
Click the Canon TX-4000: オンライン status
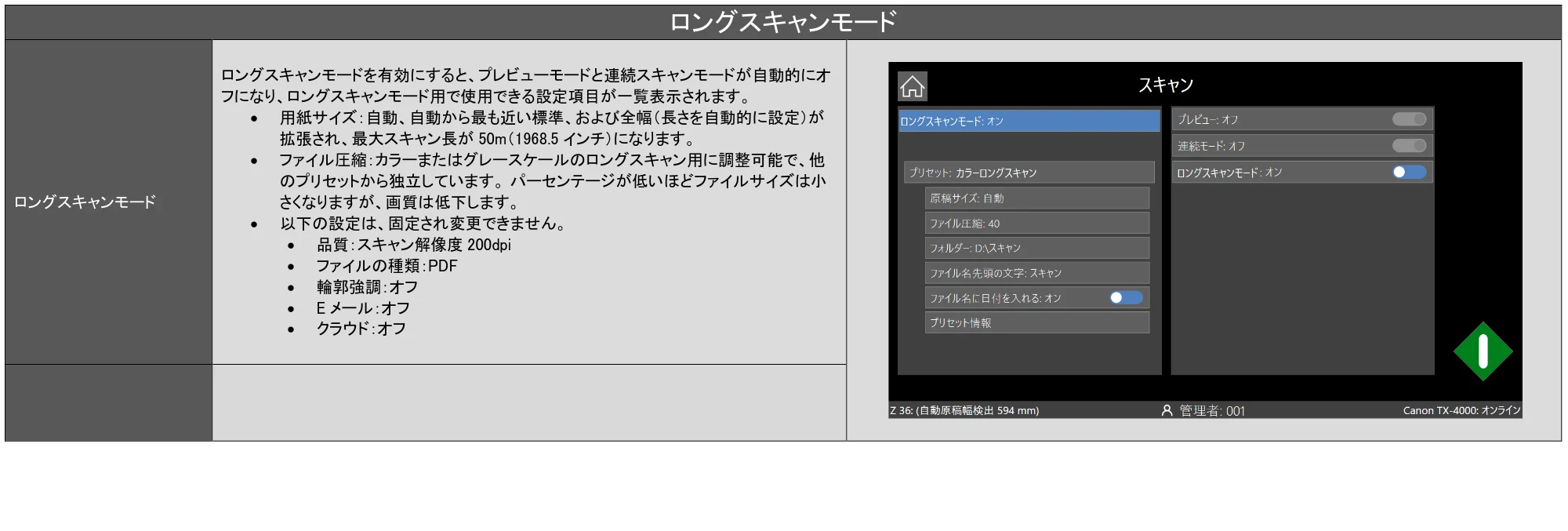click(1461, 410)
